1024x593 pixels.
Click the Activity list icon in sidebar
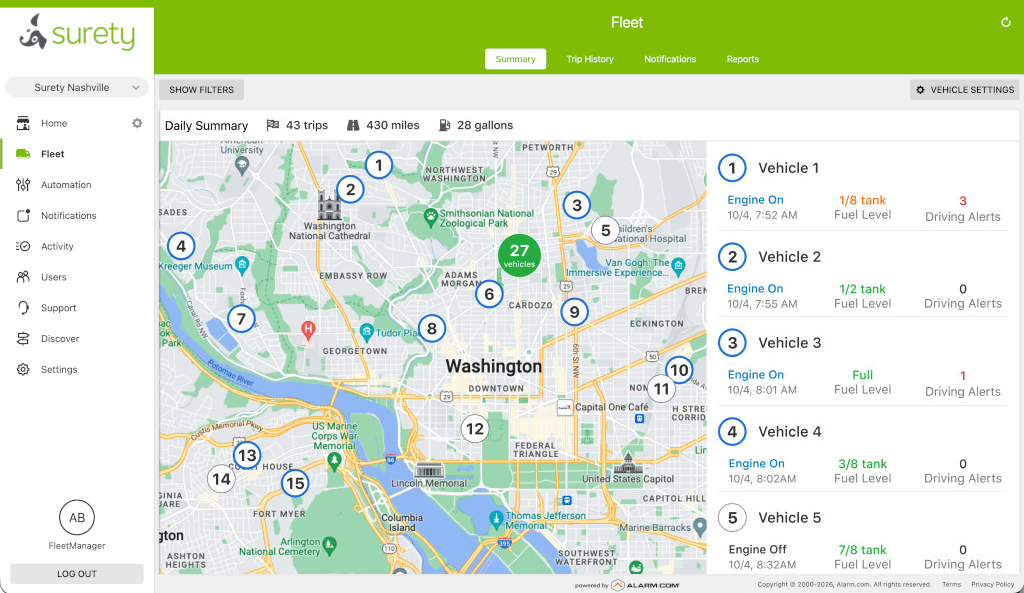(23, 246)
